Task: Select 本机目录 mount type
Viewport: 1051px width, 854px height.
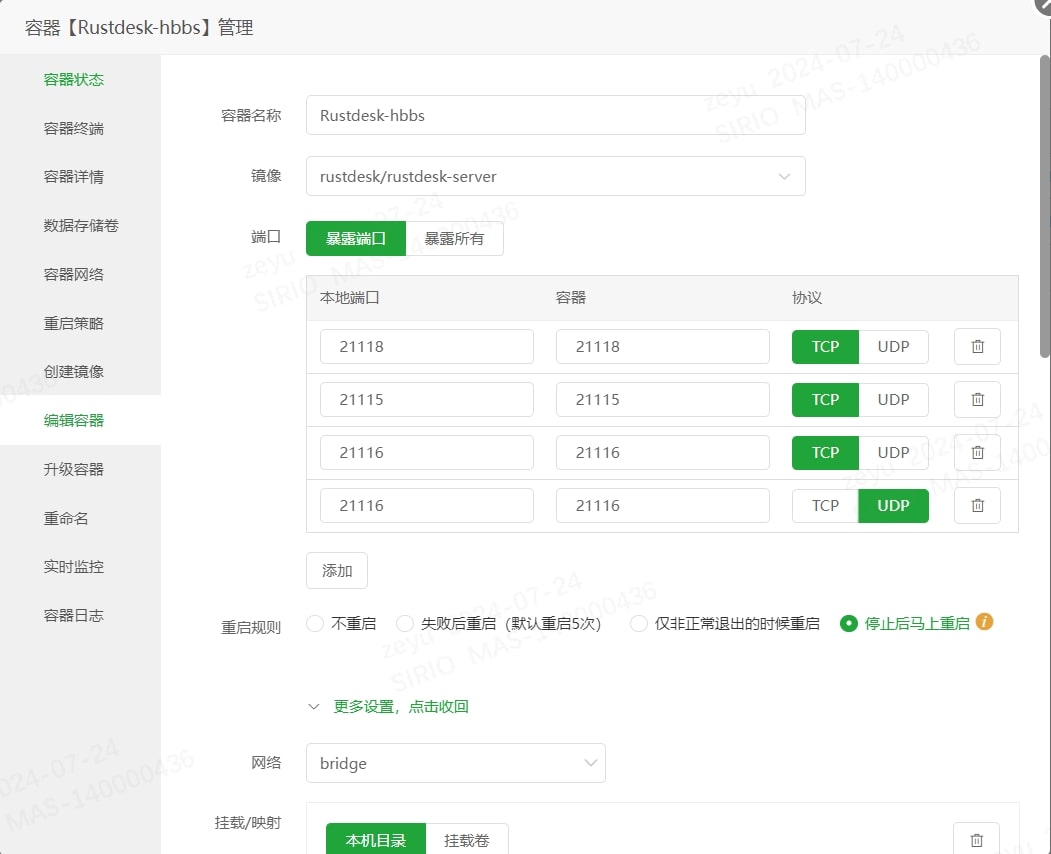Action: 376,840
